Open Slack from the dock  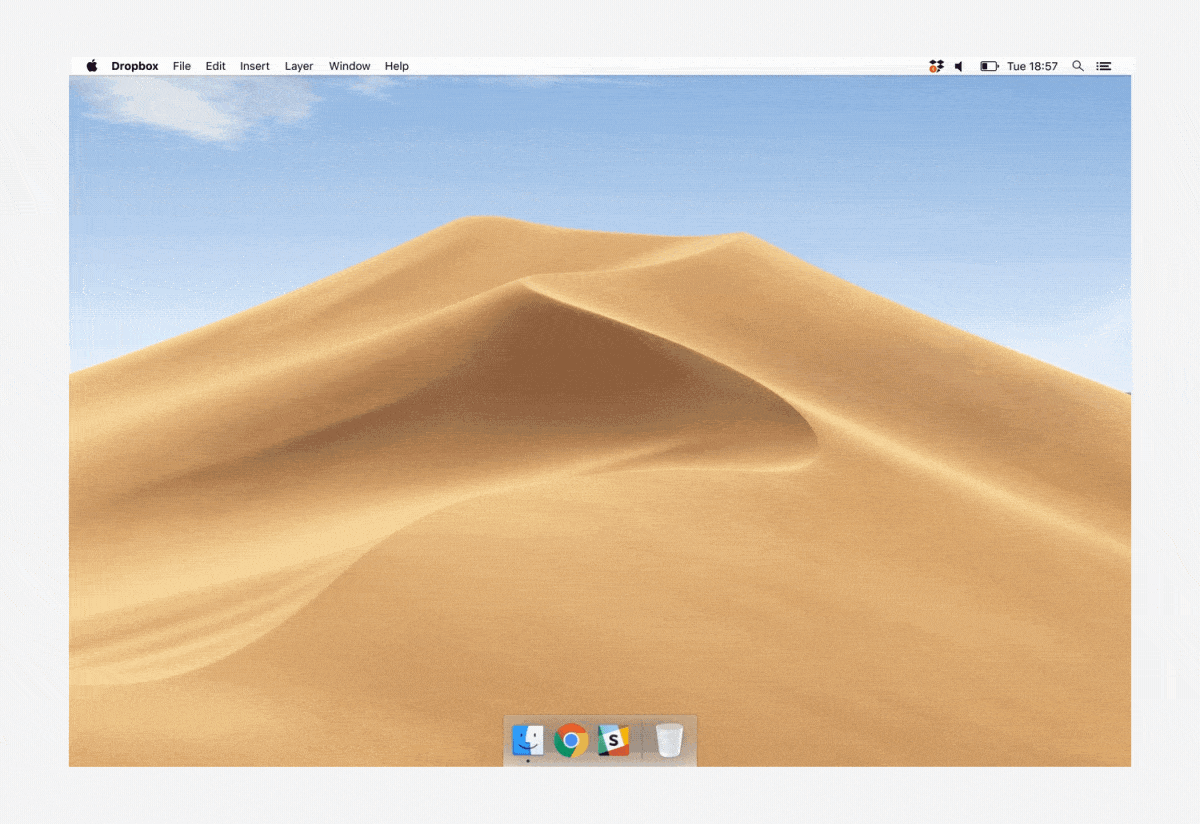coord(613,740)
